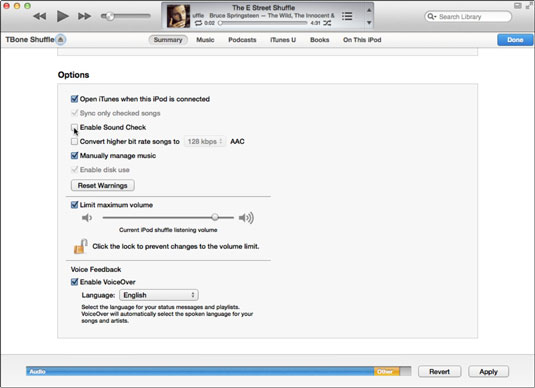Click the TBone Shuffle device name
This screenshot has width=535, height=388.
[x=30, y=40]
